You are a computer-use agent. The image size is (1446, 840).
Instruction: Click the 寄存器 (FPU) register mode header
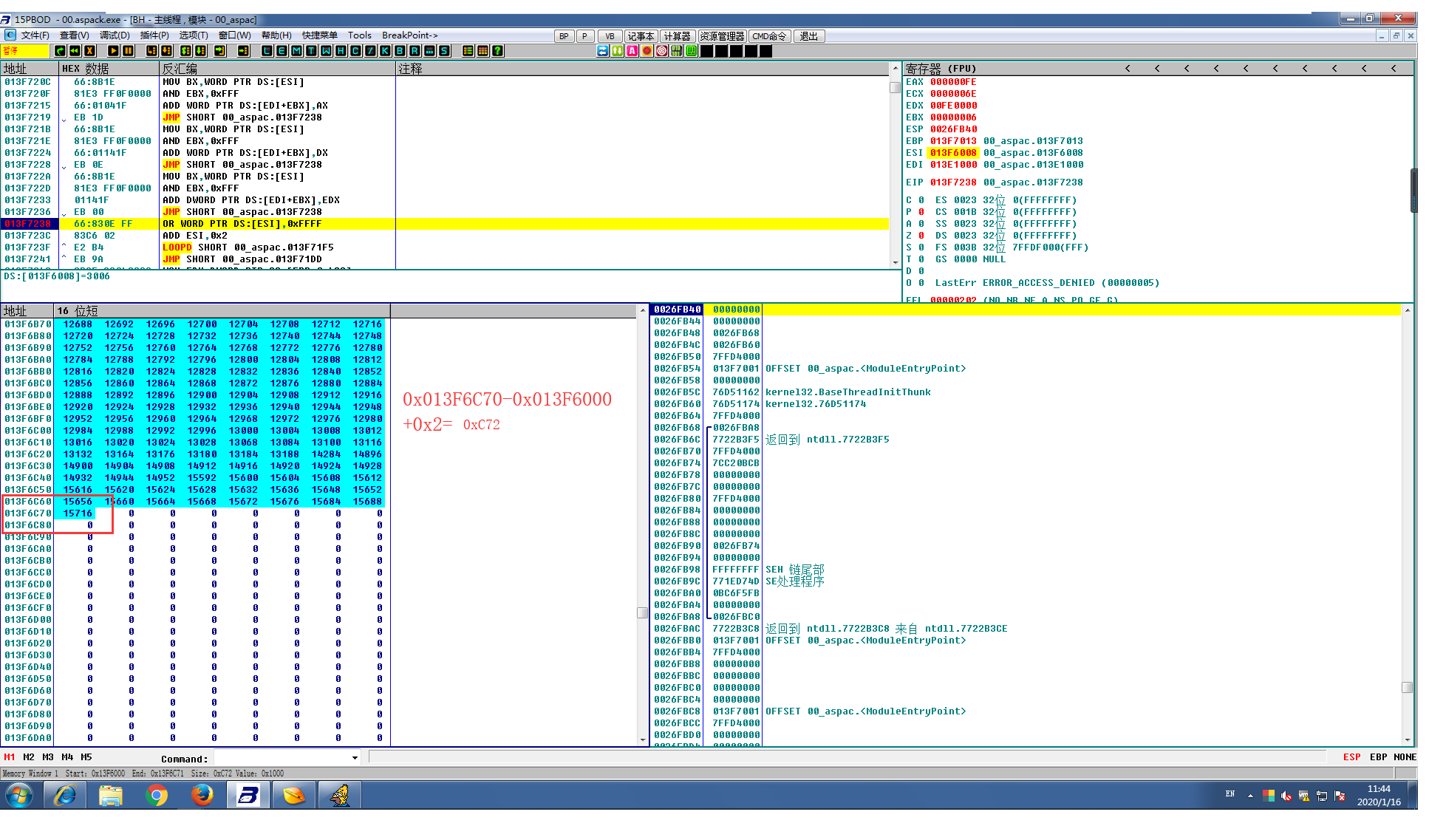pyautogui.click(x=941, y=69)
